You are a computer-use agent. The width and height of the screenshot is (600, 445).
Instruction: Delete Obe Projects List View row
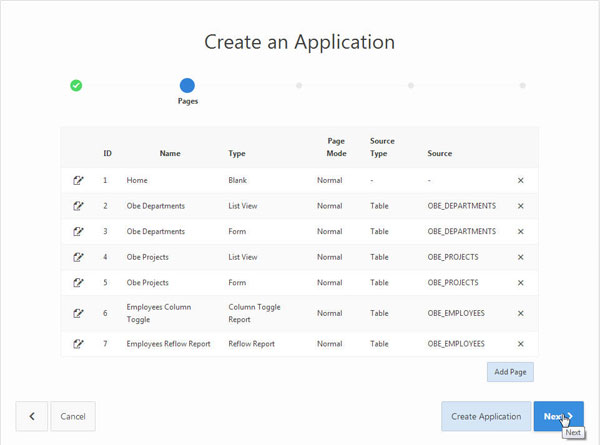(520, 257)
